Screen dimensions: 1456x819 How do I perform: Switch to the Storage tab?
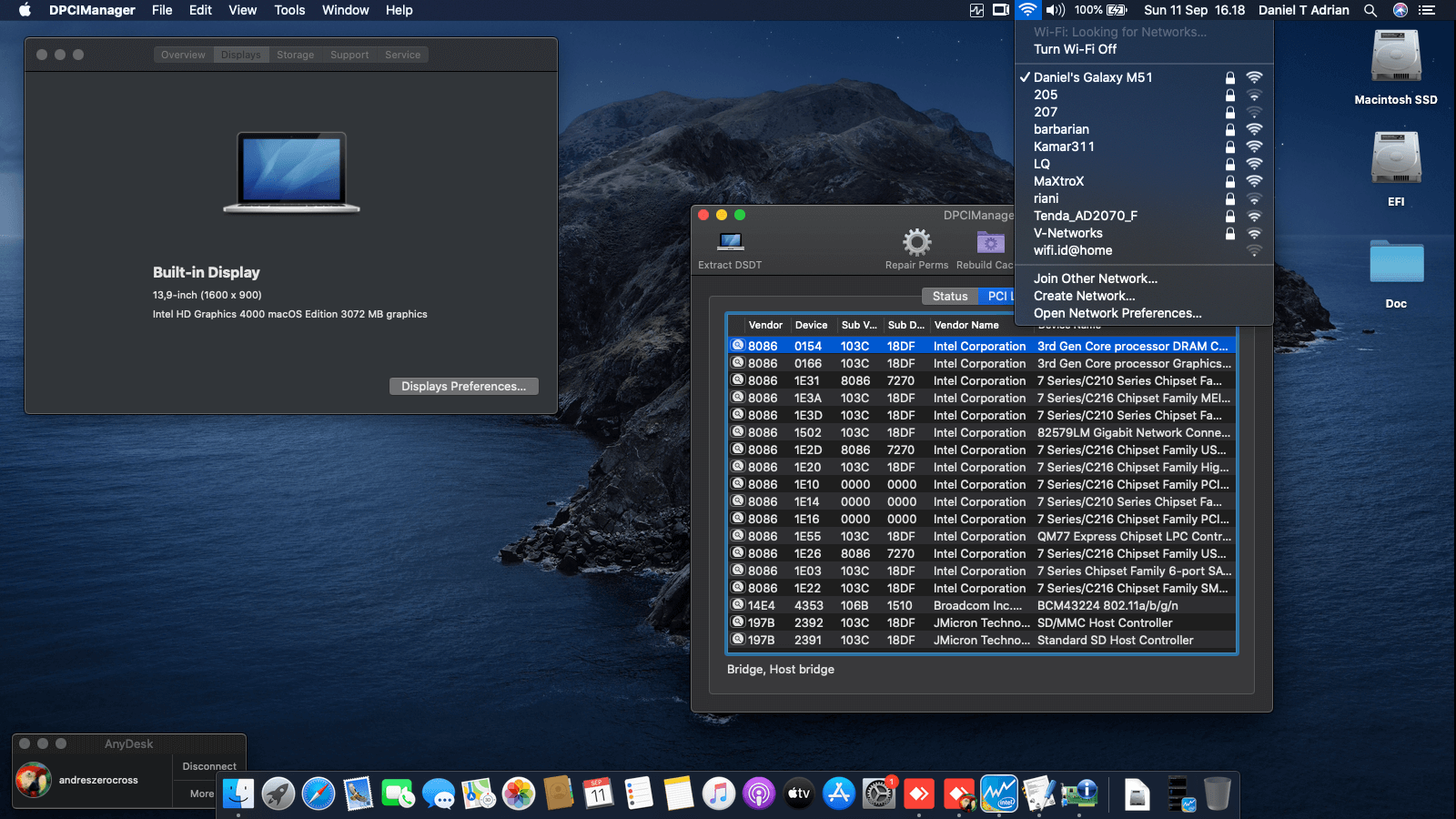[295, 55]
